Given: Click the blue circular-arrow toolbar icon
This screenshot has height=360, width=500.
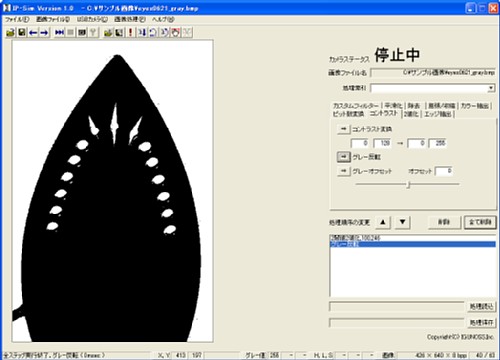Looking at the screenshot, I should 153,32.
